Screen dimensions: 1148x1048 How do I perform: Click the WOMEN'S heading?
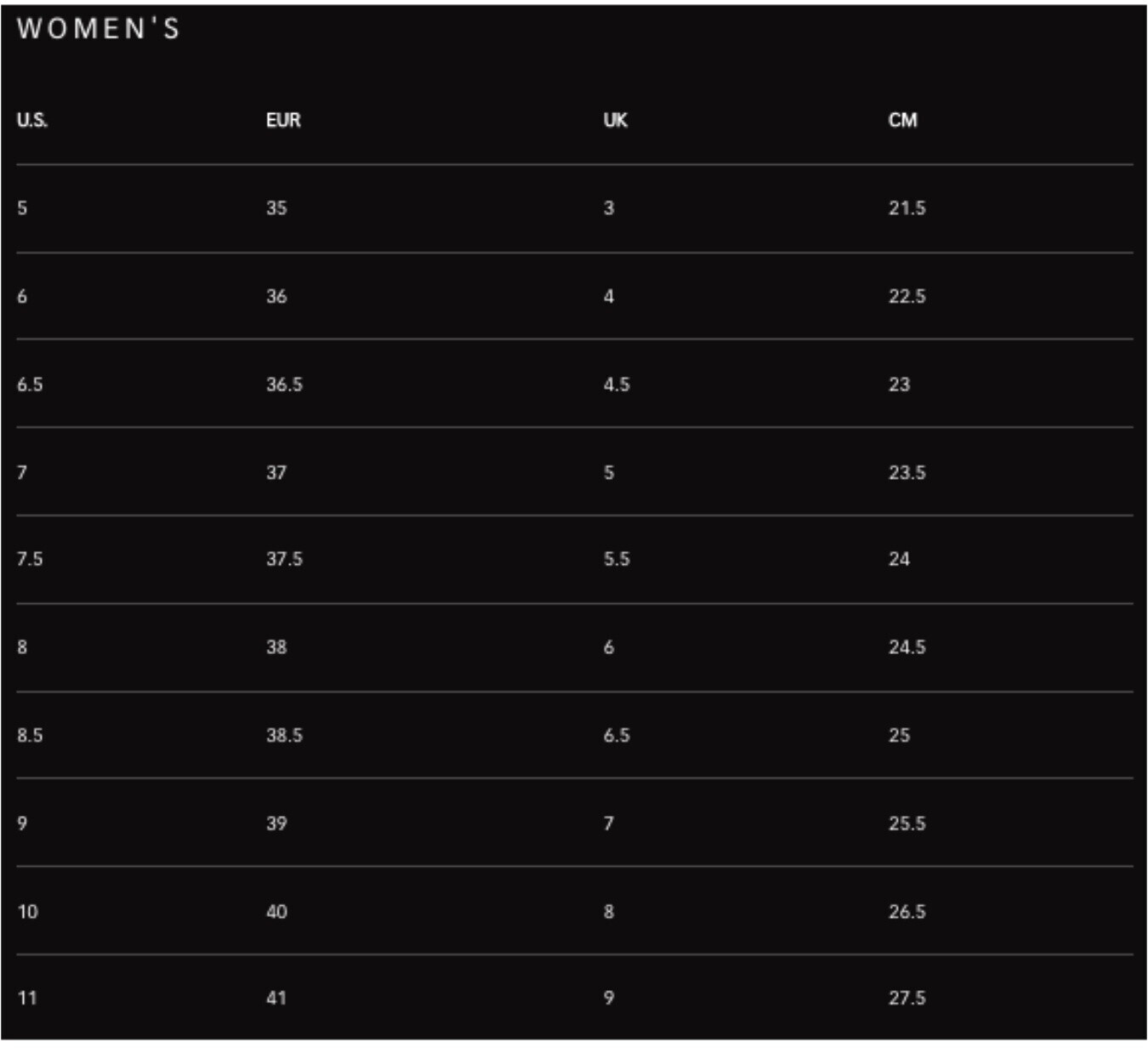pyautogui.click(x=99, y=29)
